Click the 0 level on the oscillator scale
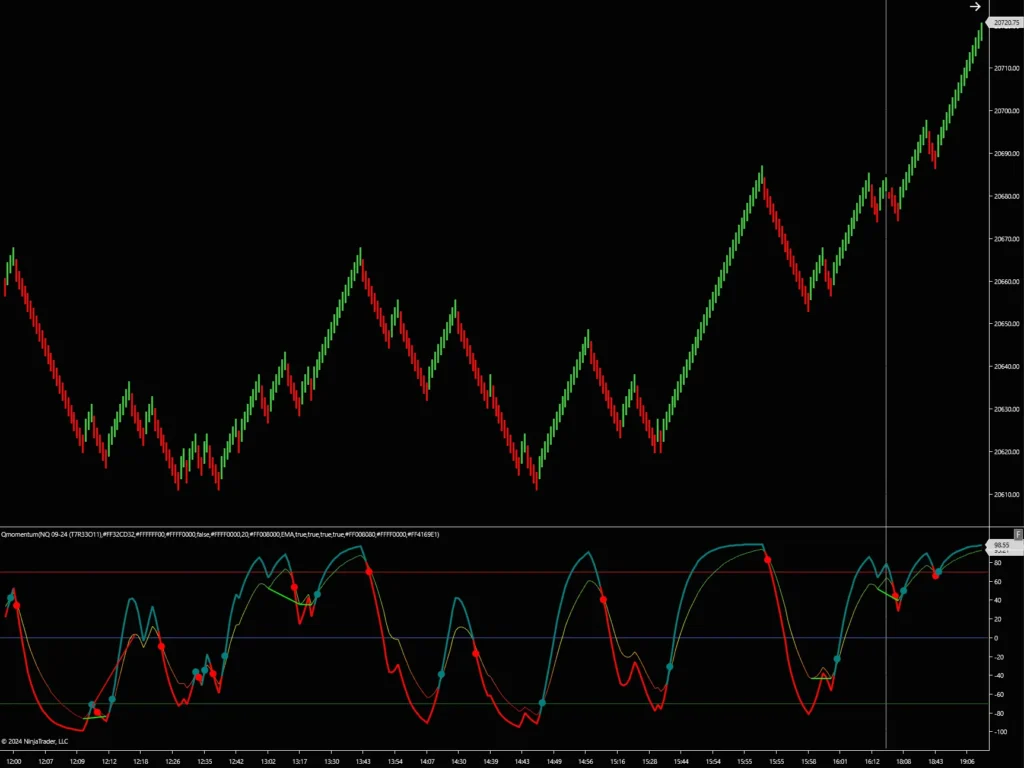The height and width of the screenshot is (768, 1024). (x=996, y=638)
